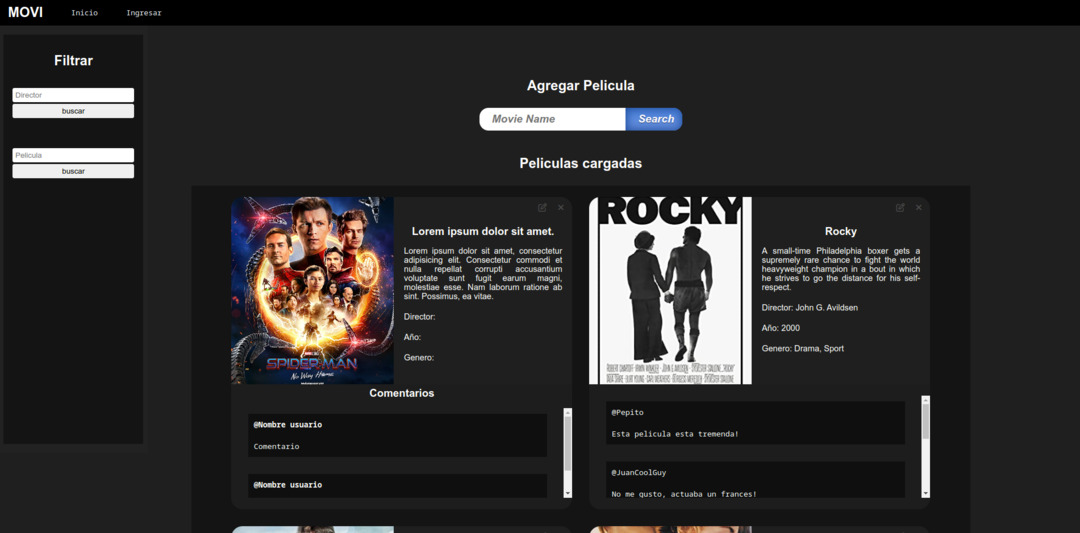
Task: Edit the Lorem ipsum movie card
Action: pos(543,207)
